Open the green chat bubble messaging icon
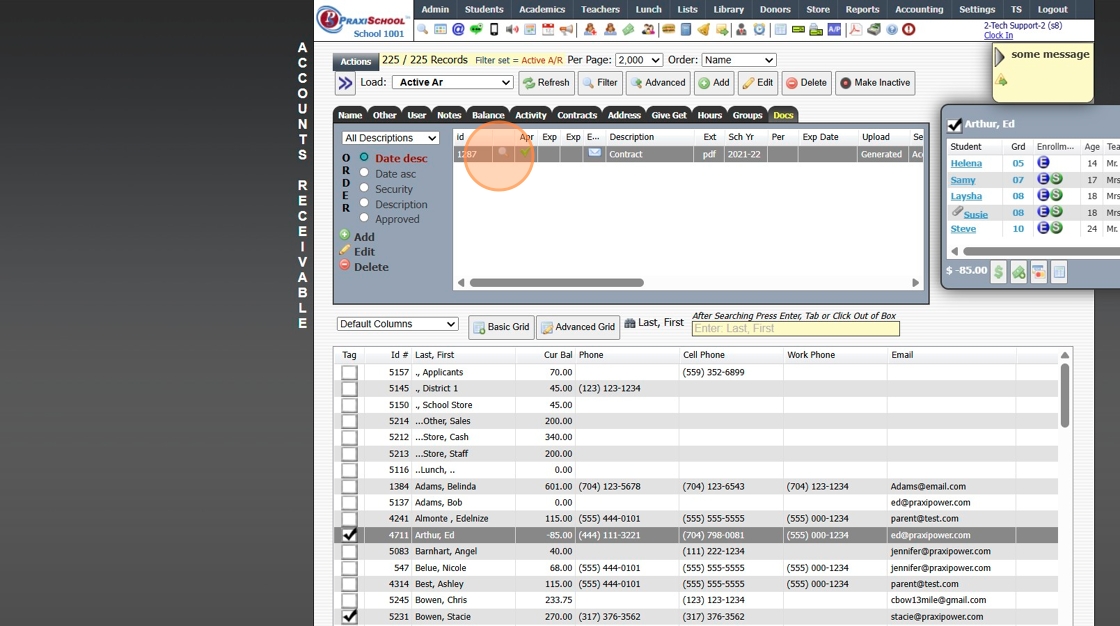Screen dimensions: 1120x626 476,29
